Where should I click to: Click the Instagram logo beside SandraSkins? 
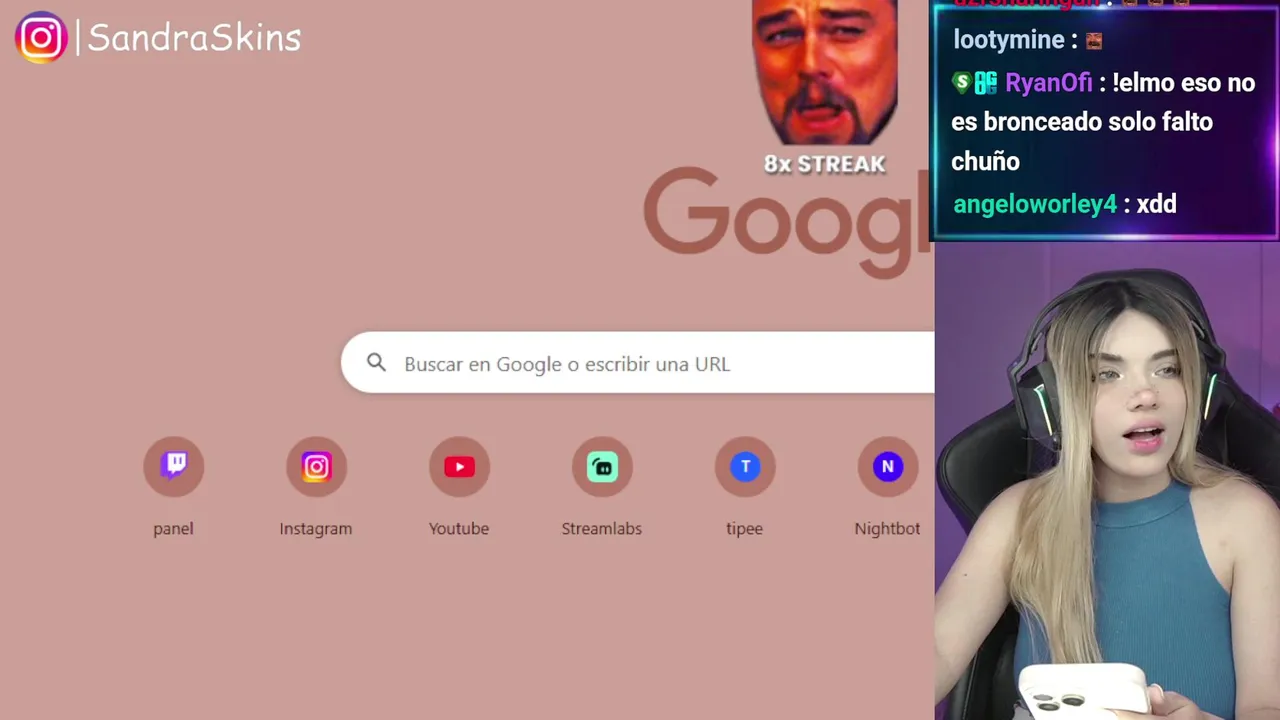41,38
